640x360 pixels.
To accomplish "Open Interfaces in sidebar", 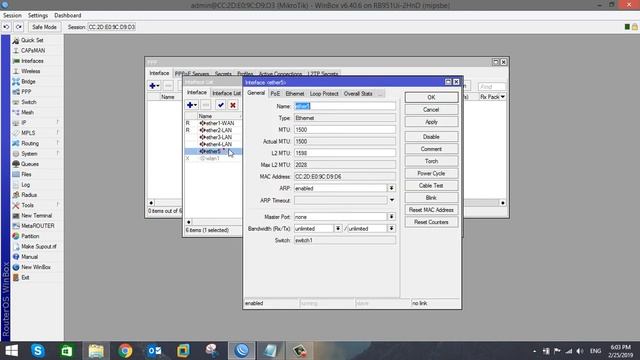I will point(32,61).
